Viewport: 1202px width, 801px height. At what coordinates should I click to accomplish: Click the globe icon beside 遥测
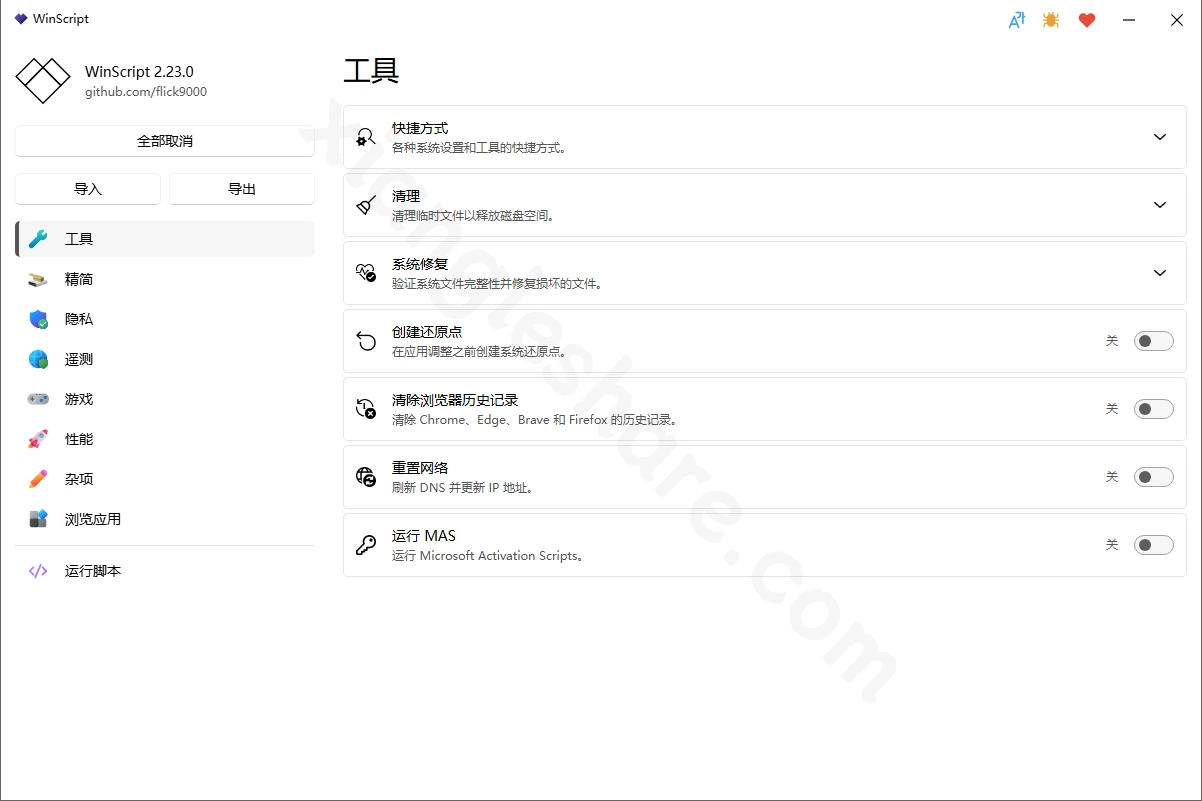(x=38, y=359)
